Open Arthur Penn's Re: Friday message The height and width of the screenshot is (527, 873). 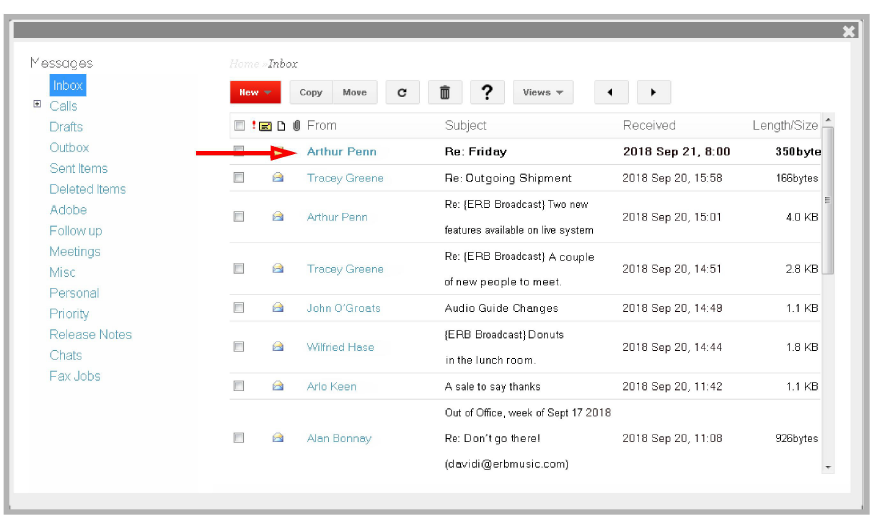(475, 152)
